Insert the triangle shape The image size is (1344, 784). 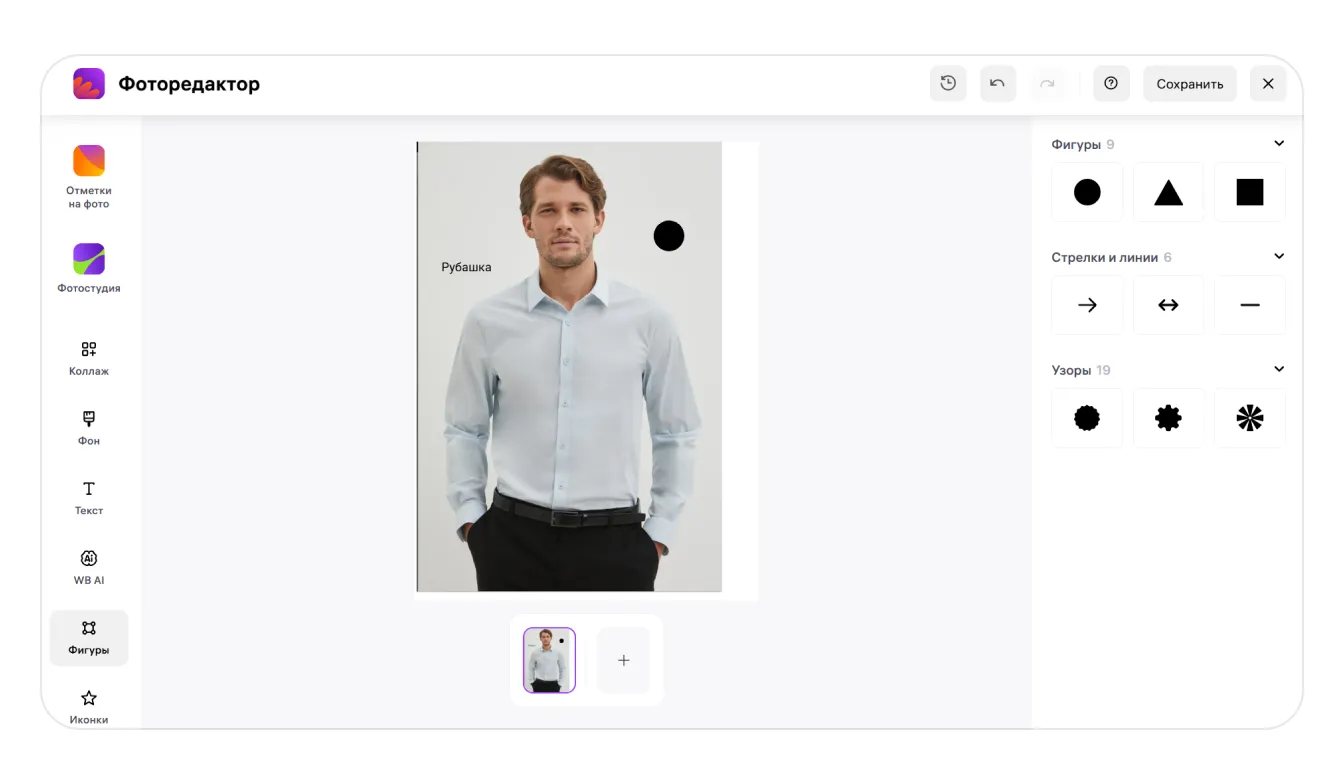pyautogui.click(x=1168, y=192)
